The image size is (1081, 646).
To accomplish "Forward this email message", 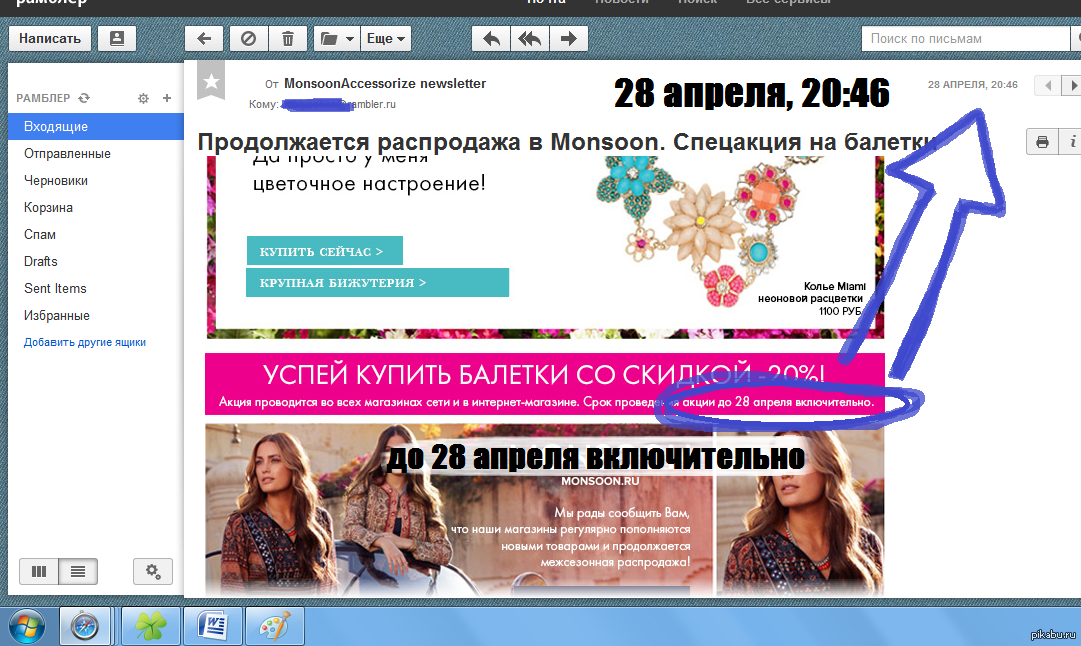I will [x=568, y=39].
